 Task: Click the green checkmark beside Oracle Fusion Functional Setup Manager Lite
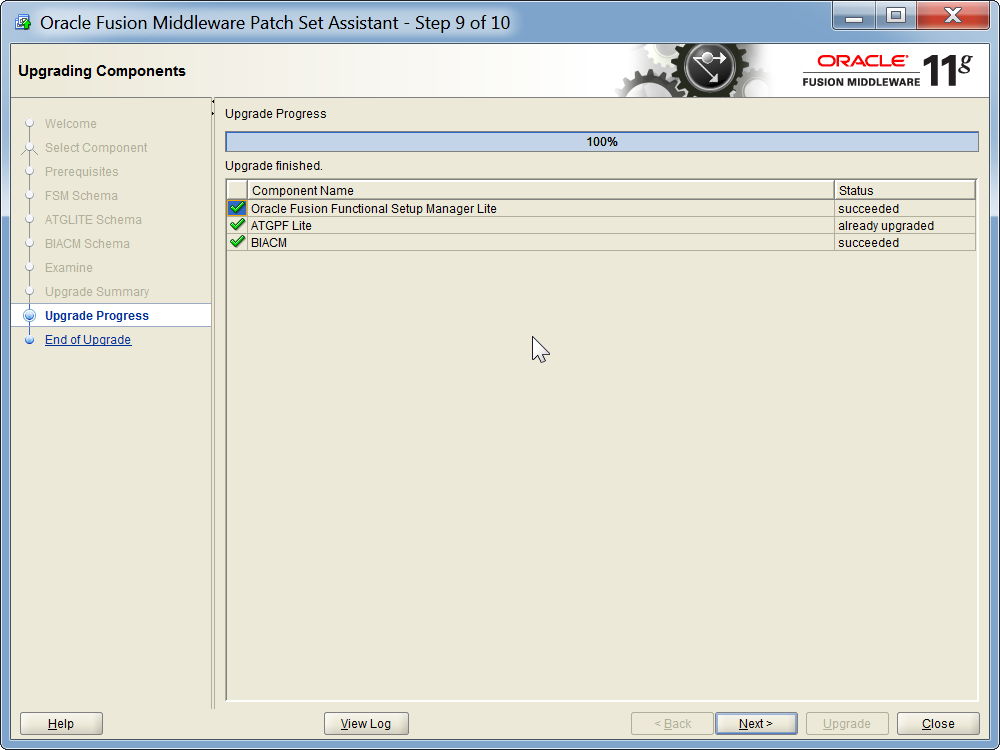click(x=237, y=208)
